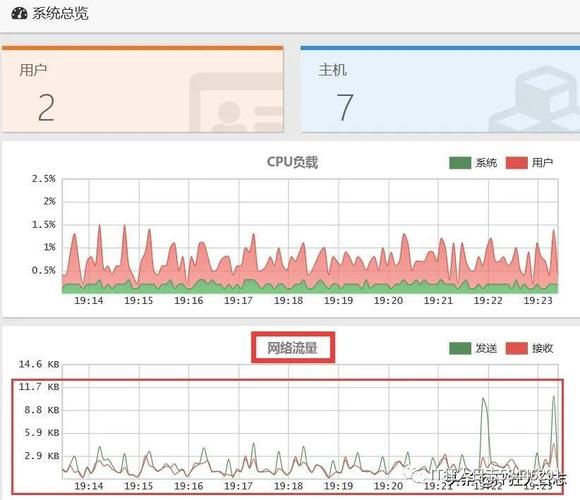Image resolution: width=580 pixels, height=500 pixels.
Task: Click the 19:14 time label under the CPU chart
Action: click(x=89, y=300)
